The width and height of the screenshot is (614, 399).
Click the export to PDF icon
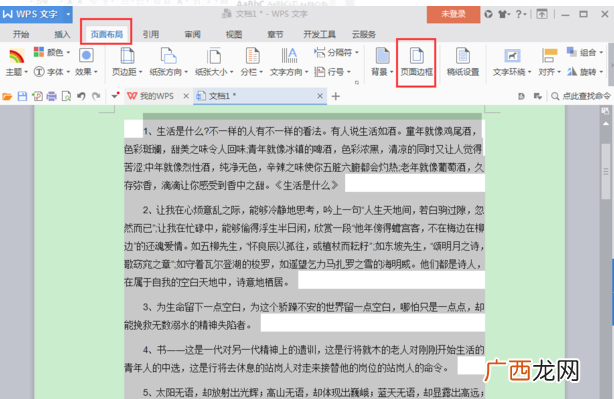[37, 96]
